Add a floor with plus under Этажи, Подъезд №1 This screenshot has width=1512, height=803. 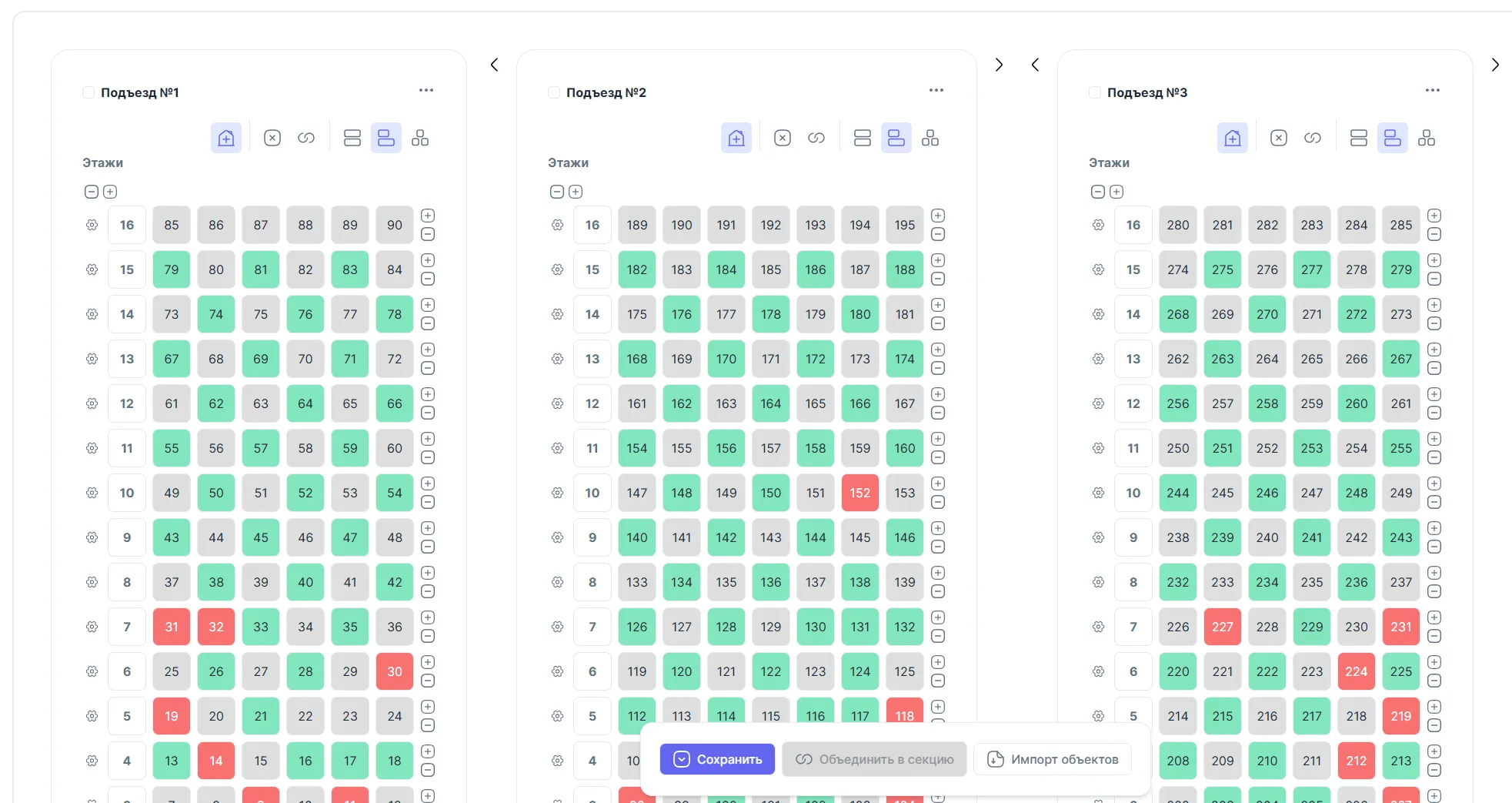[110, 192]
